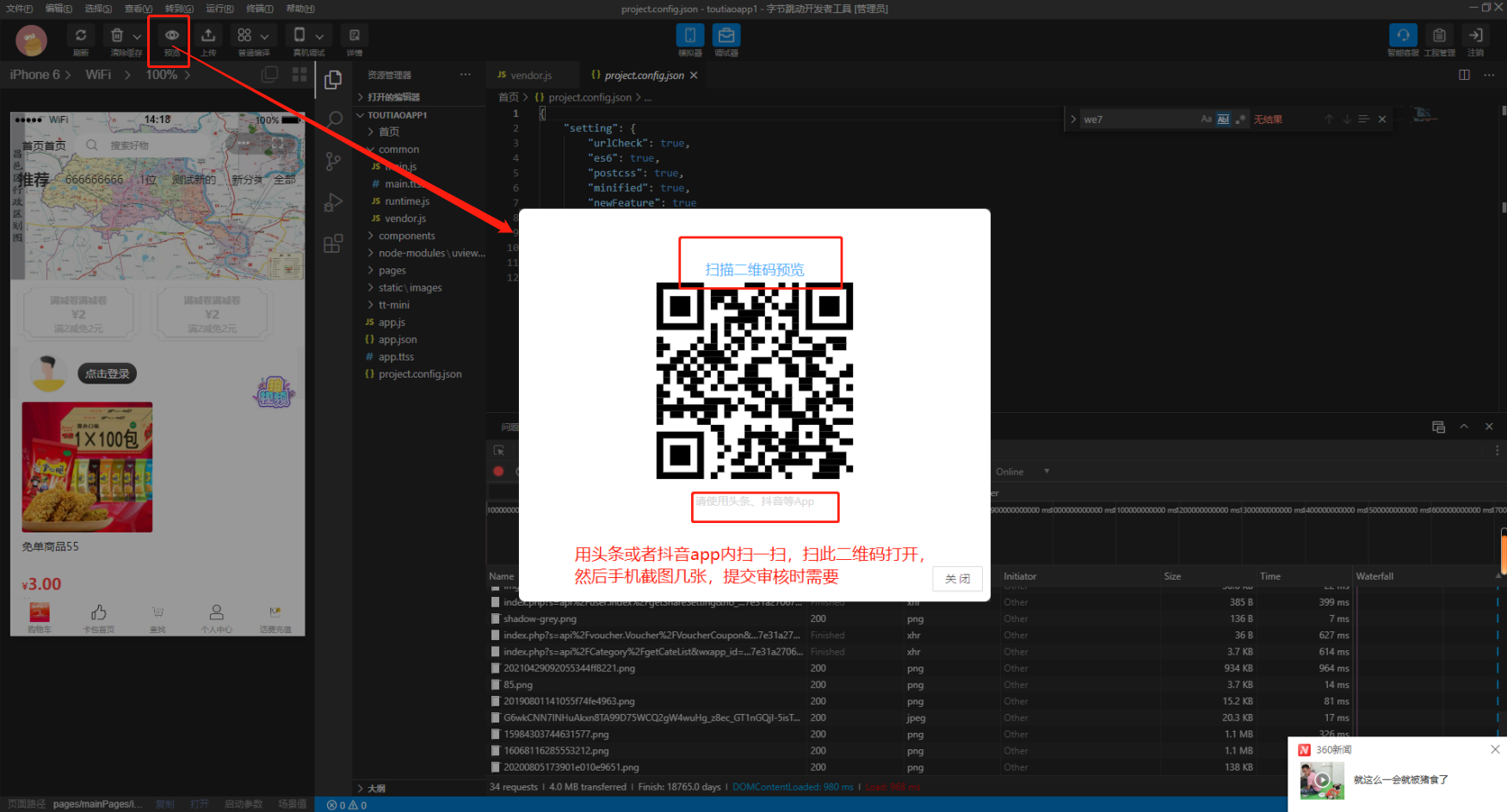Click the Refresh toolbar icon
1507x812 pixels.
point(81,36)
